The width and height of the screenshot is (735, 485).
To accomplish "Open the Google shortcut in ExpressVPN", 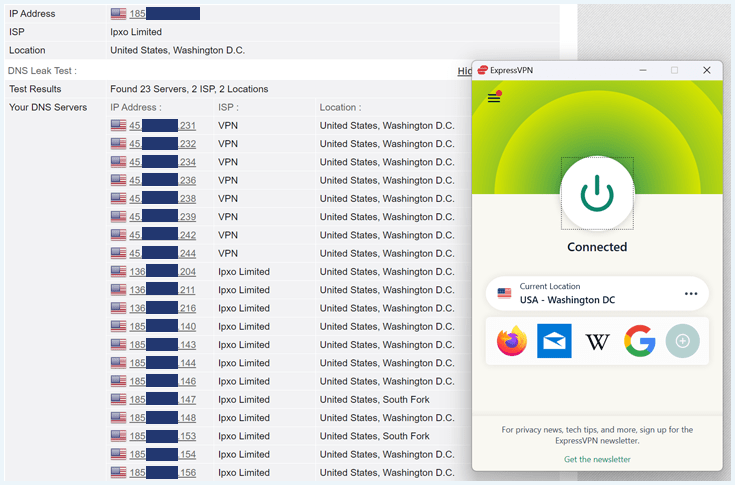I will tap(640, 341).
